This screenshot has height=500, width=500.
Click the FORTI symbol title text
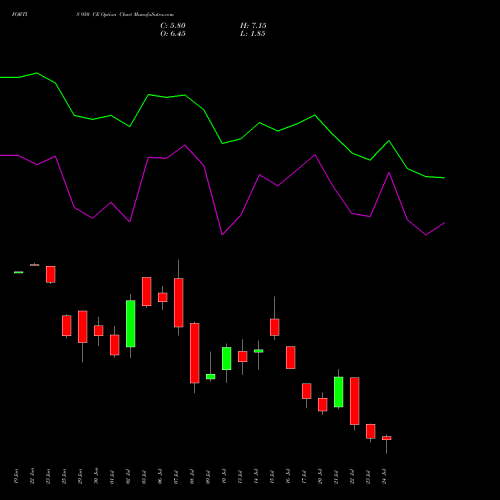pyautogui.click(x=20, y=15)
